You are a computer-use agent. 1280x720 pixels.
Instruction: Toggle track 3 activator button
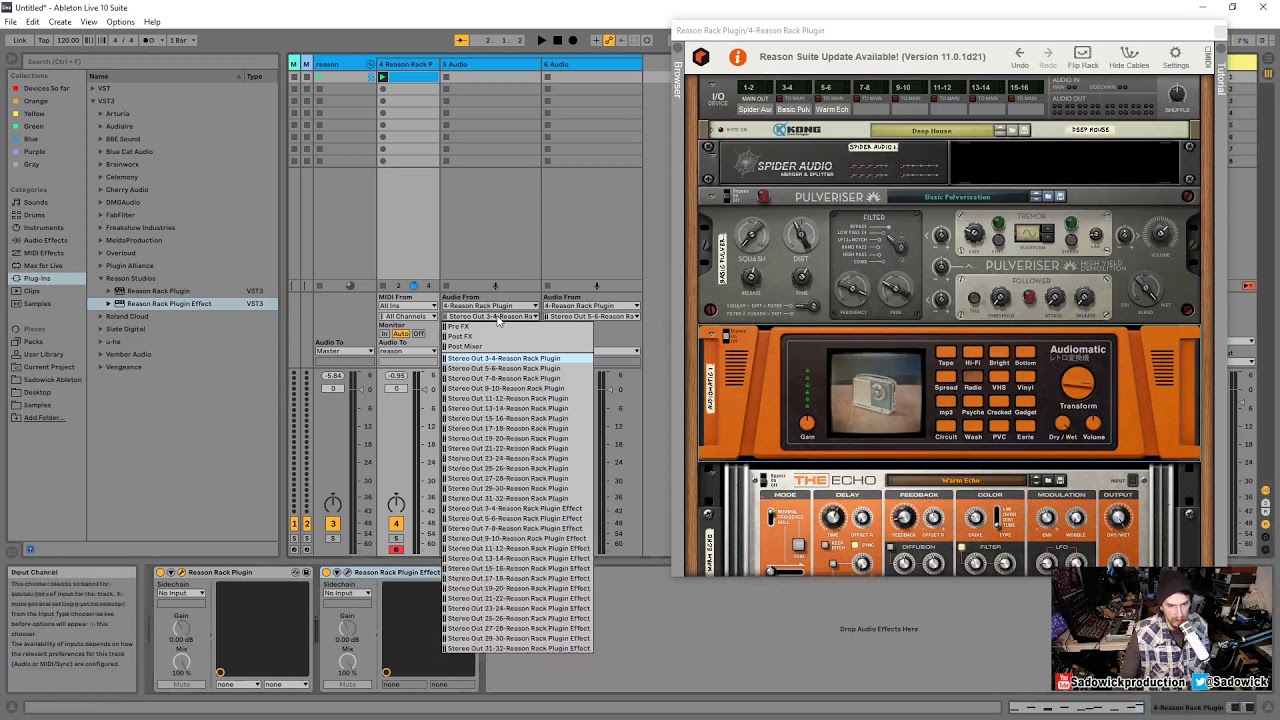click(x=332, y=523)
